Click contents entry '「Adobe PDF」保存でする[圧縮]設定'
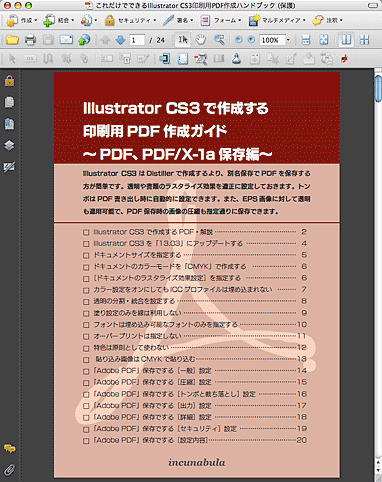This screenshot has height=482, width=382. click(x=152, y=382)
